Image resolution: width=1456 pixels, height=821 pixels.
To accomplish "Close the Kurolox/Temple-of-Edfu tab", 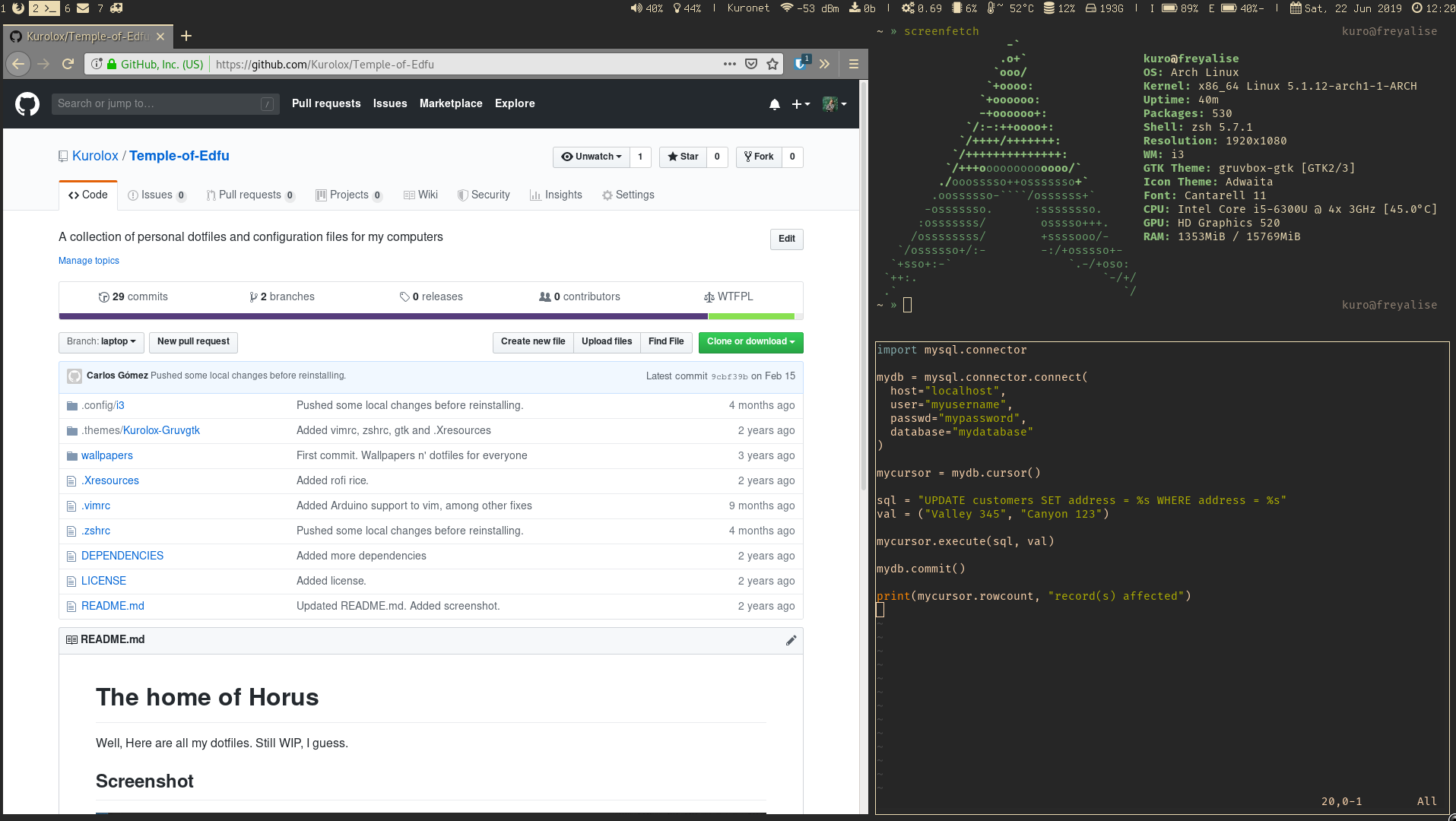I will (x=160, y=36).
